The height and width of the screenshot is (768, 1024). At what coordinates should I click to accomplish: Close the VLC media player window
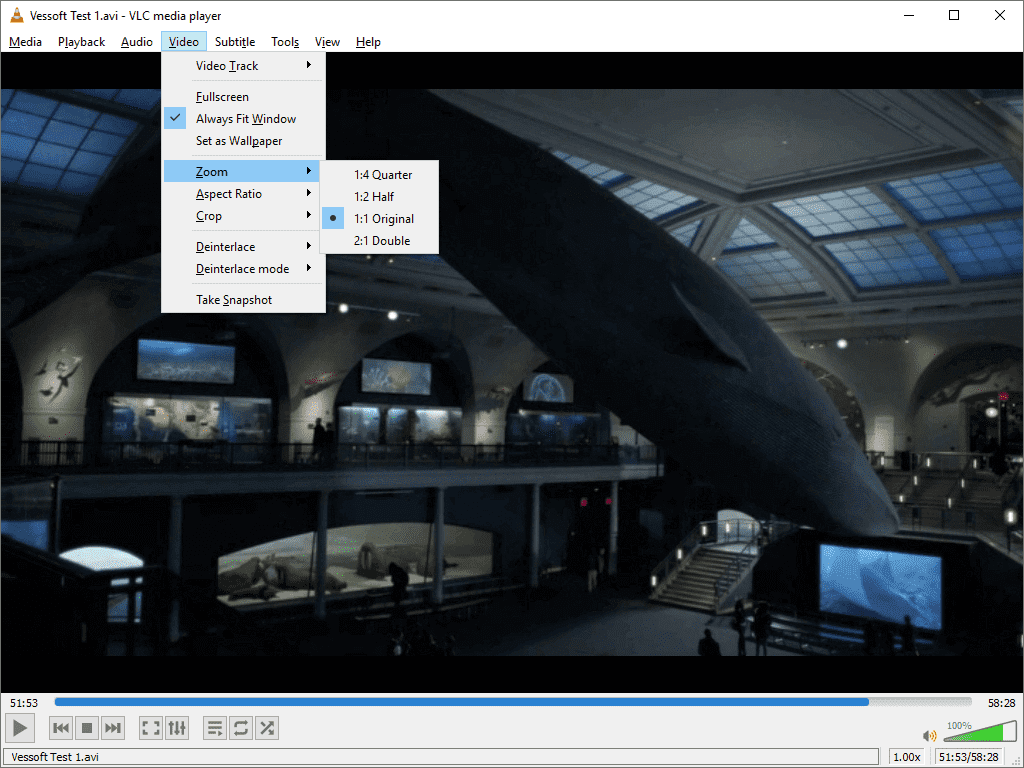tap(1000, 15)
